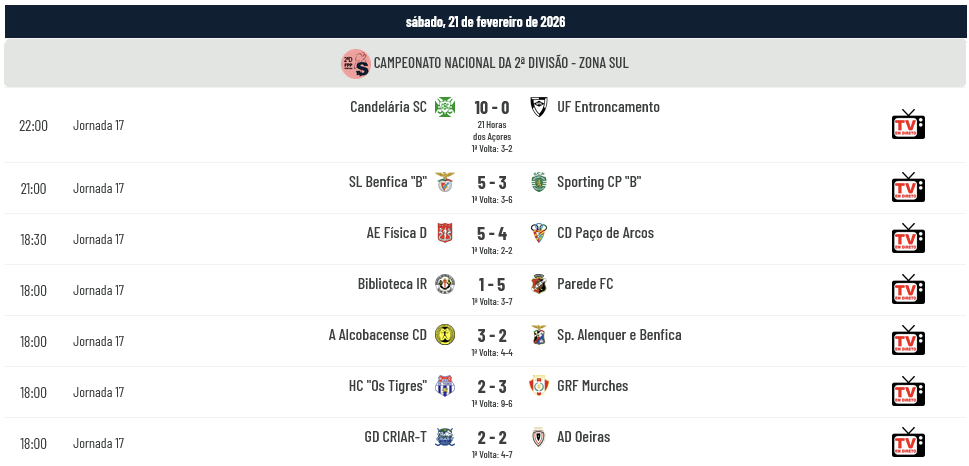Click the A Alcobacense CD yellow crest
The width and height of the screenshot is (969, 466).
pos(445,335)
